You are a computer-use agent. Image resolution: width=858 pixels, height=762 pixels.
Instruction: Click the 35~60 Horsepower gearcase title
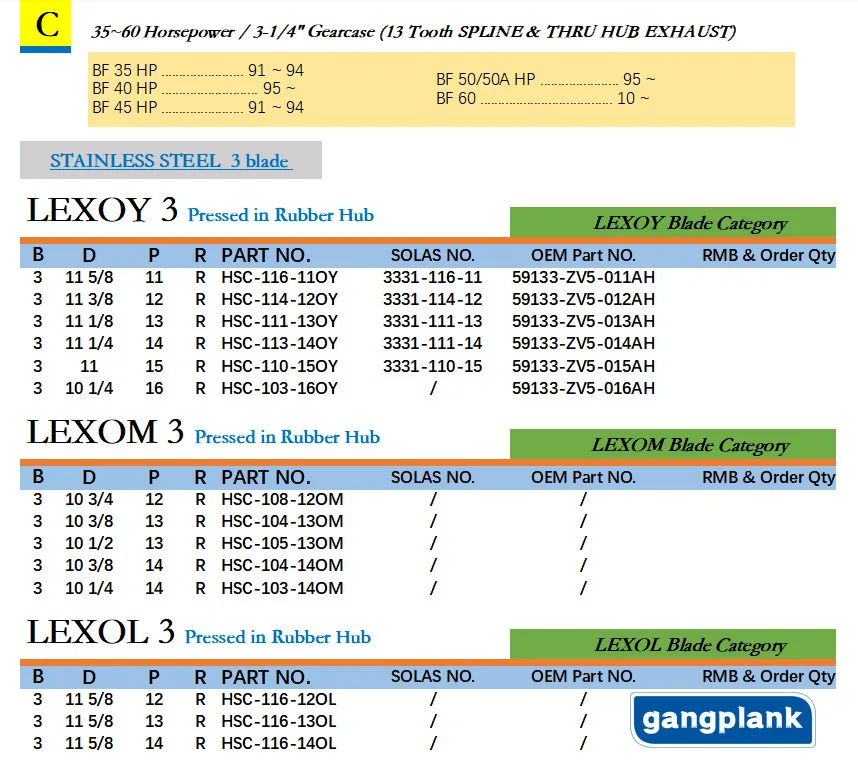point(413,32)
